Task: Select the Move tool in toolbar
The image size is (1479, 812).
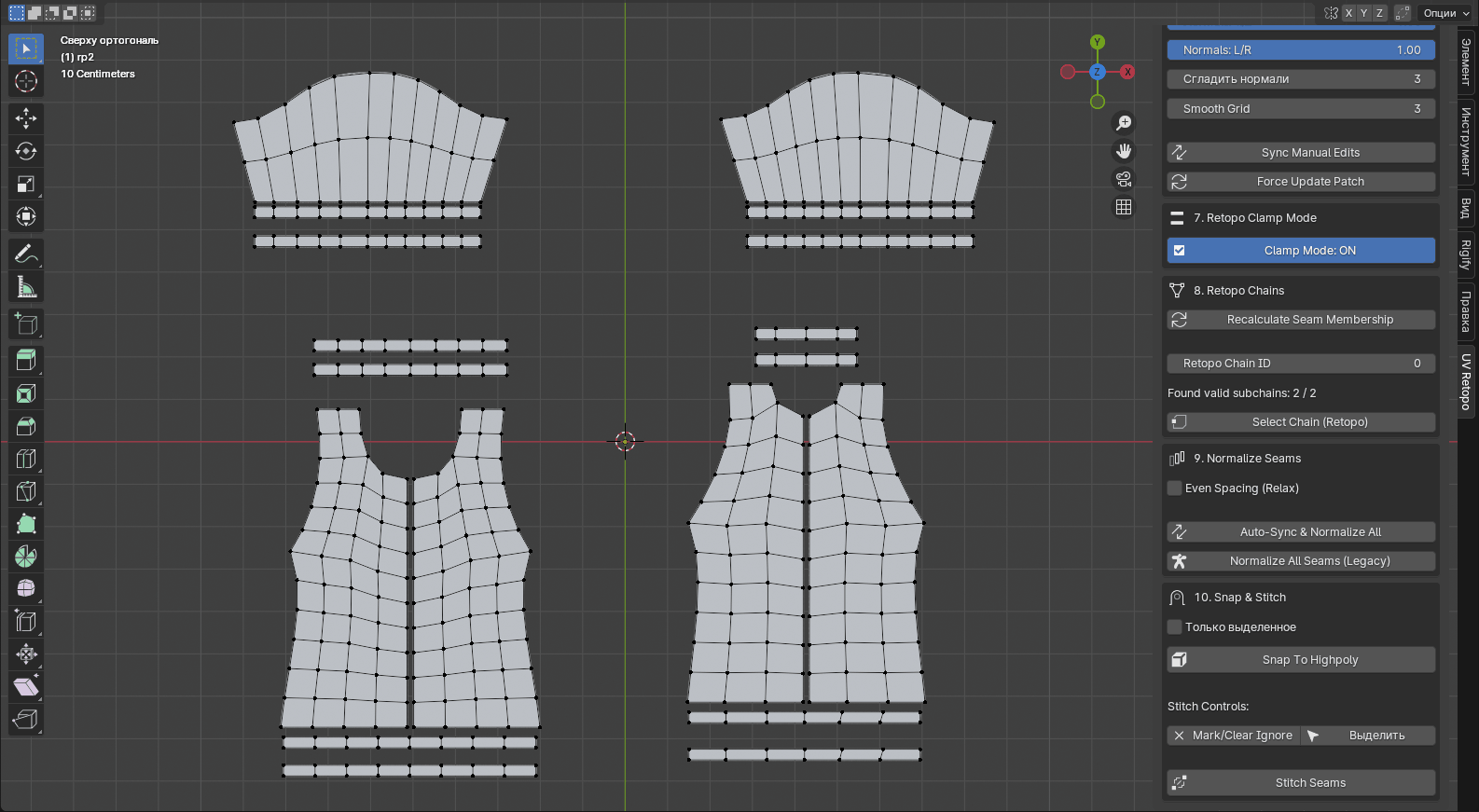Action: click(26, 117)
